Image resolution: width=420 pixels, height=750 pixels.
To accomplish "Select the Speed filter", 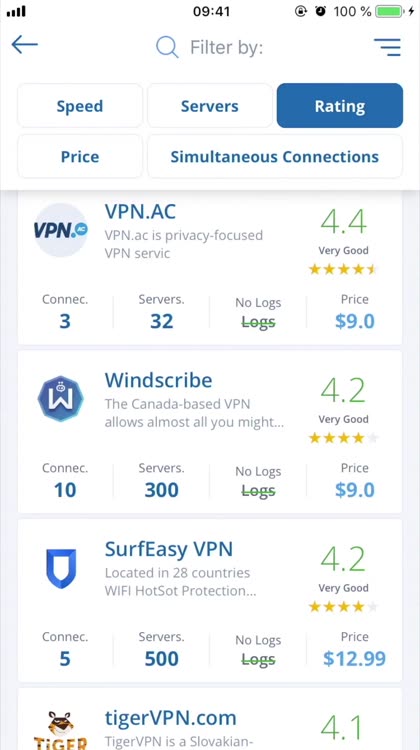I will (80, 106).
